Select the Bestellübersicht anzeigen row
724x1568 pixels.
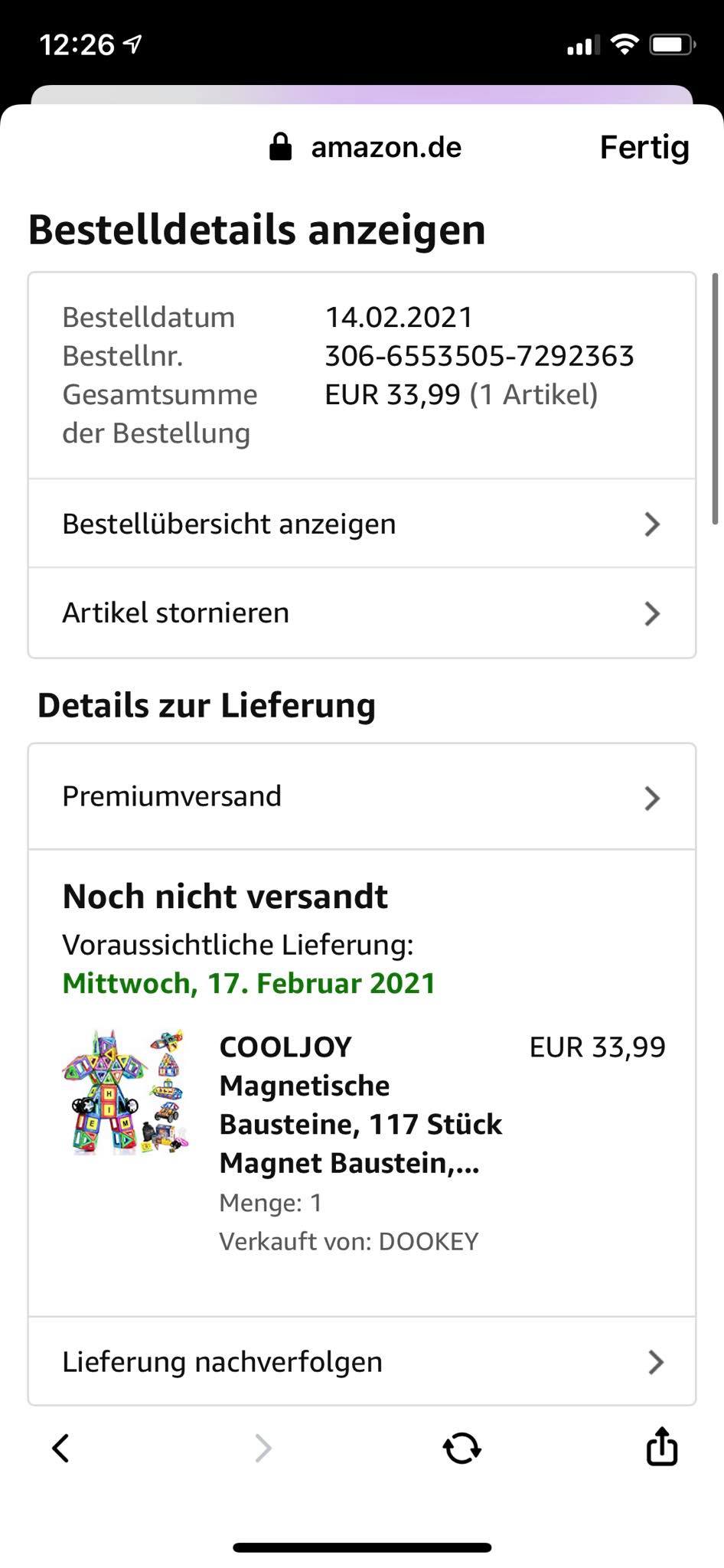(230, 524)
